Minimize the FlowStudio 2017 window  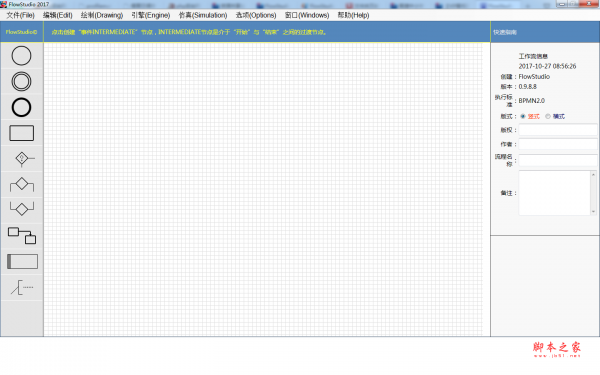click(562, 4)
